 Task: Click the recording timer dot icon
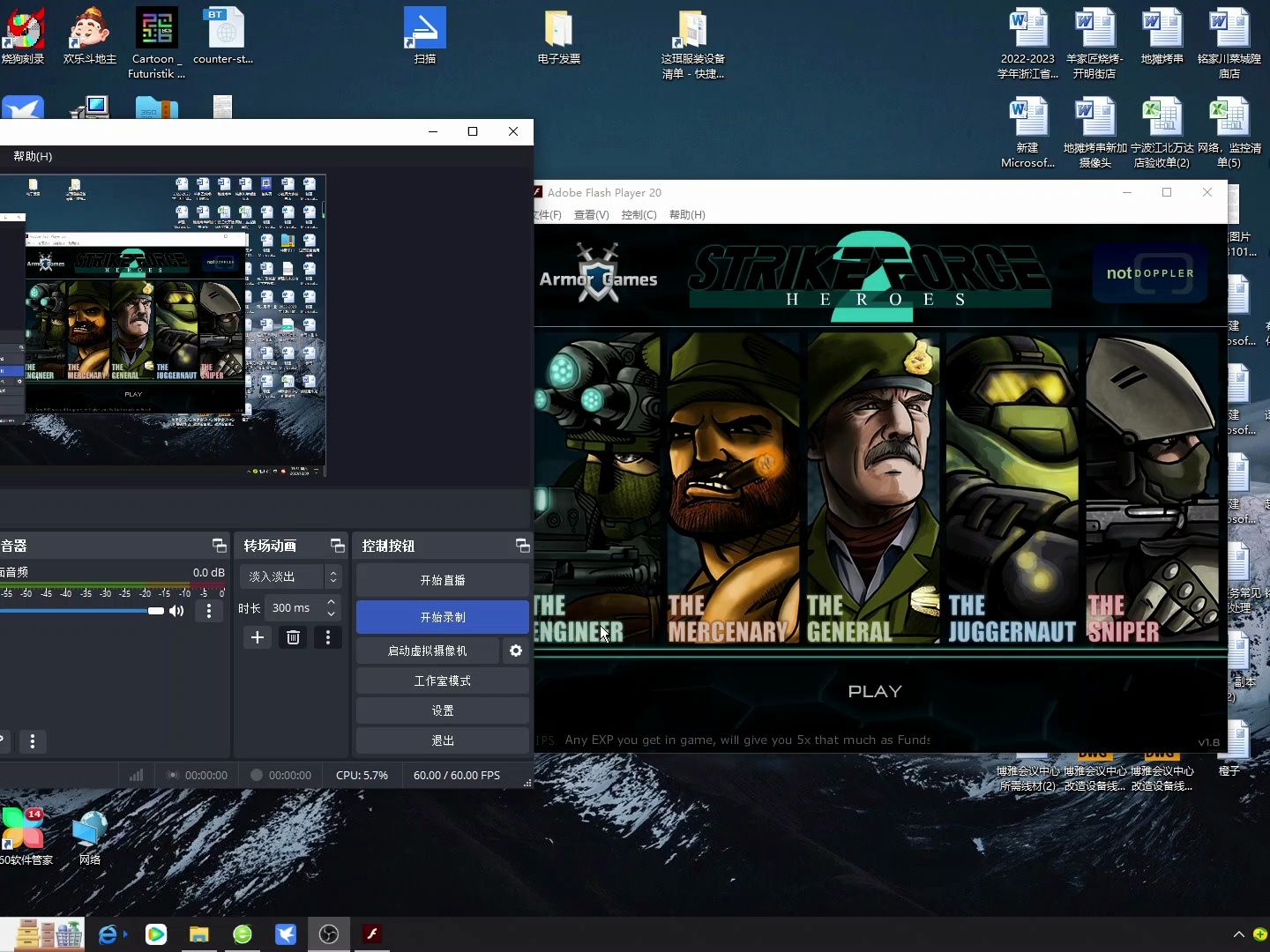pyautogui.click(x=257, y=775)
